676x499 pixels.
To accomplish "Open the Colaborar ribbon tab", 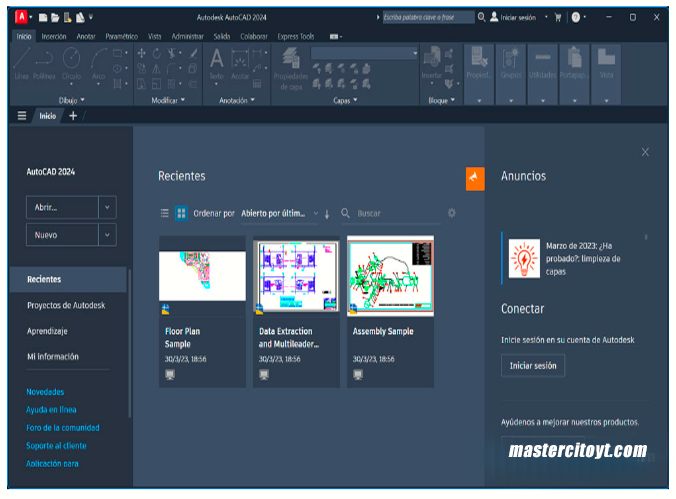I will click(x=254, y=37).
